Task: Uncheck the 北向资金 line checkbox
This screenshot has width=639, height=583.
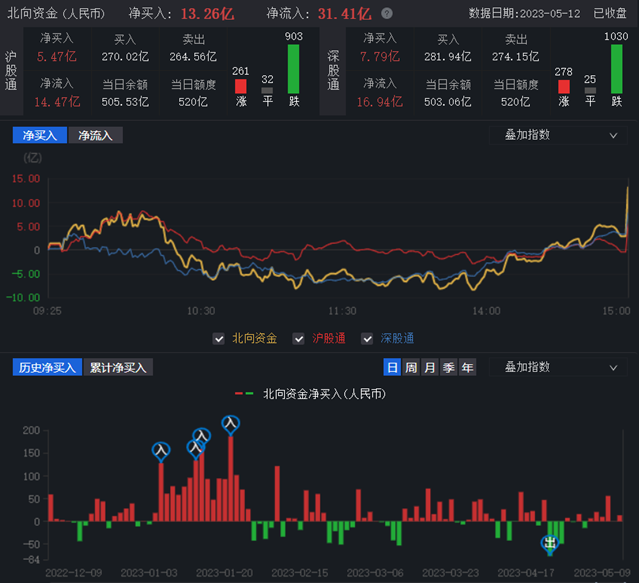Action: 219,339
